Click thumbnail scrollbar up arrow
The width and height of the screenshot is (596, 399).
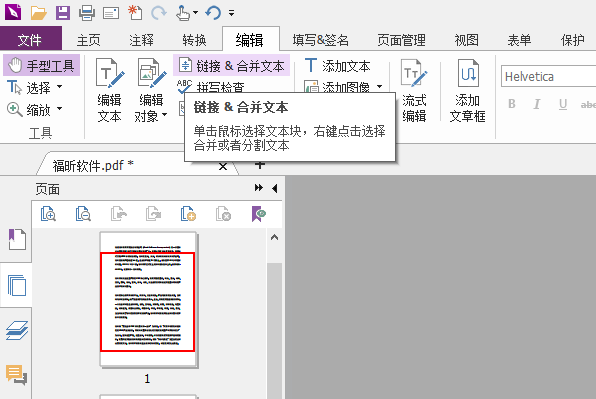pos(274,238)
